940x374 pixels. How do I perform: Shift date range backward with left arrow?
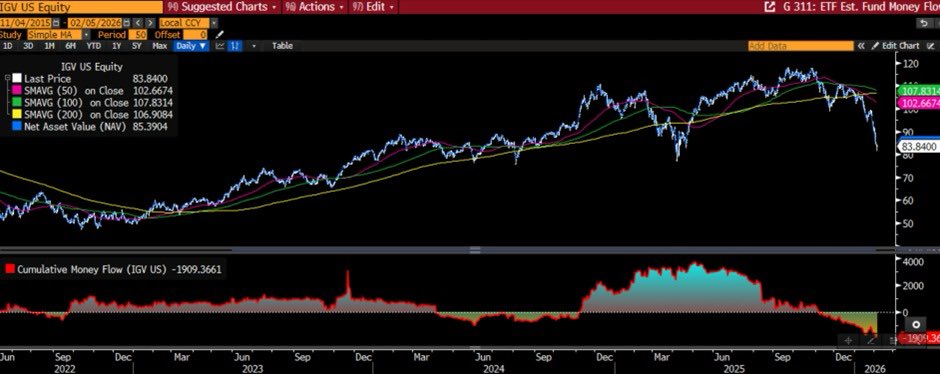tap(138, 23)
